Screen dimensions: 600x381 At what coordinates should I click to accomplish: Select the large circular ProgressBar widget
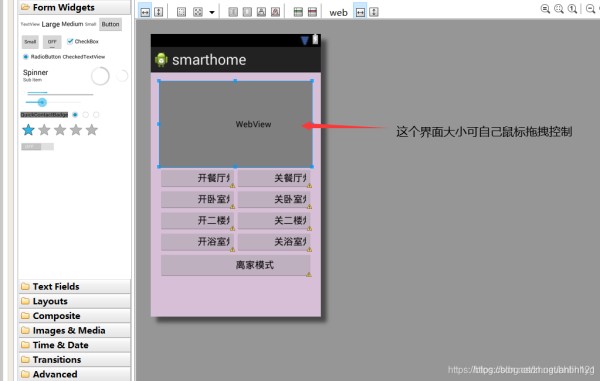(x=100, y=76)
